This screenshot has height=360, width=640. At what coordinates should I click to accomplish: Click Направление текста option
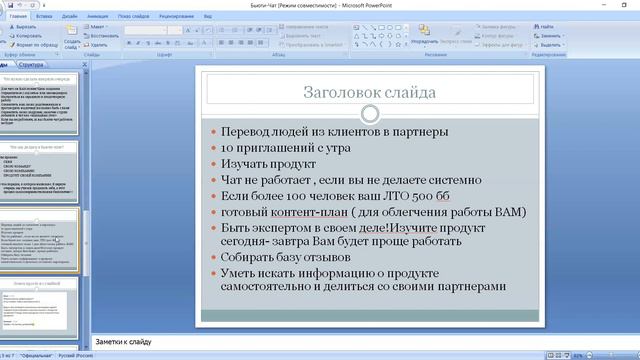pos(304,27)
